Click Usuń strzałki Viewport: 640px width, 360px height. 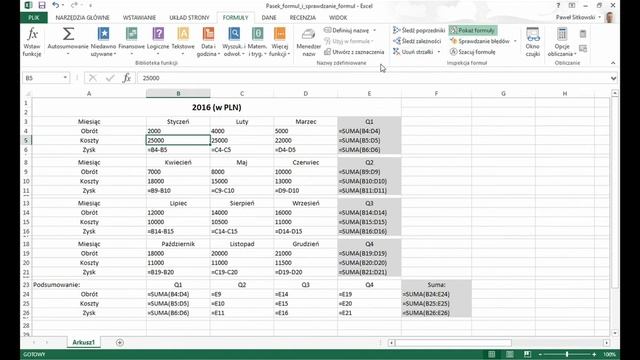pos(413,52)
